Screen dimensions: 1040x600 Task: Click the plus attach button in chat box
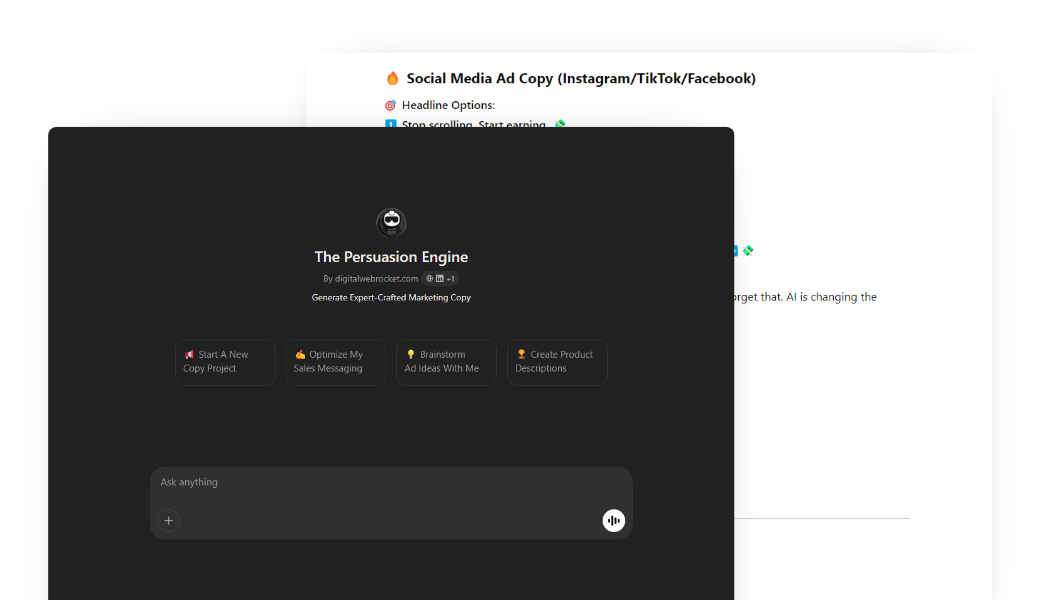click(x=168, y=520)
